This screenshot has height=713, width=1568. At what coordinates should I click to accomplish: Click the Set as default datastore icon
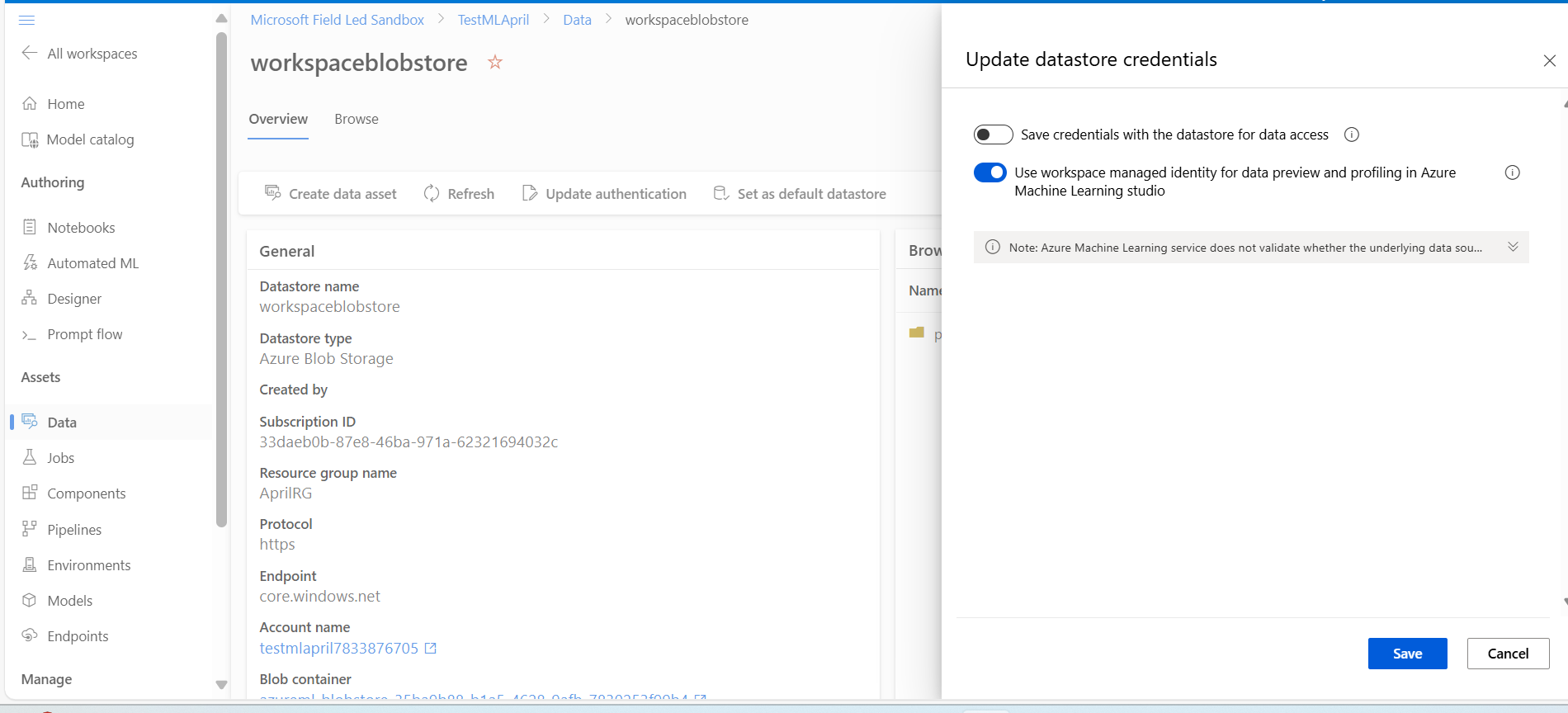tap(721, 193)
